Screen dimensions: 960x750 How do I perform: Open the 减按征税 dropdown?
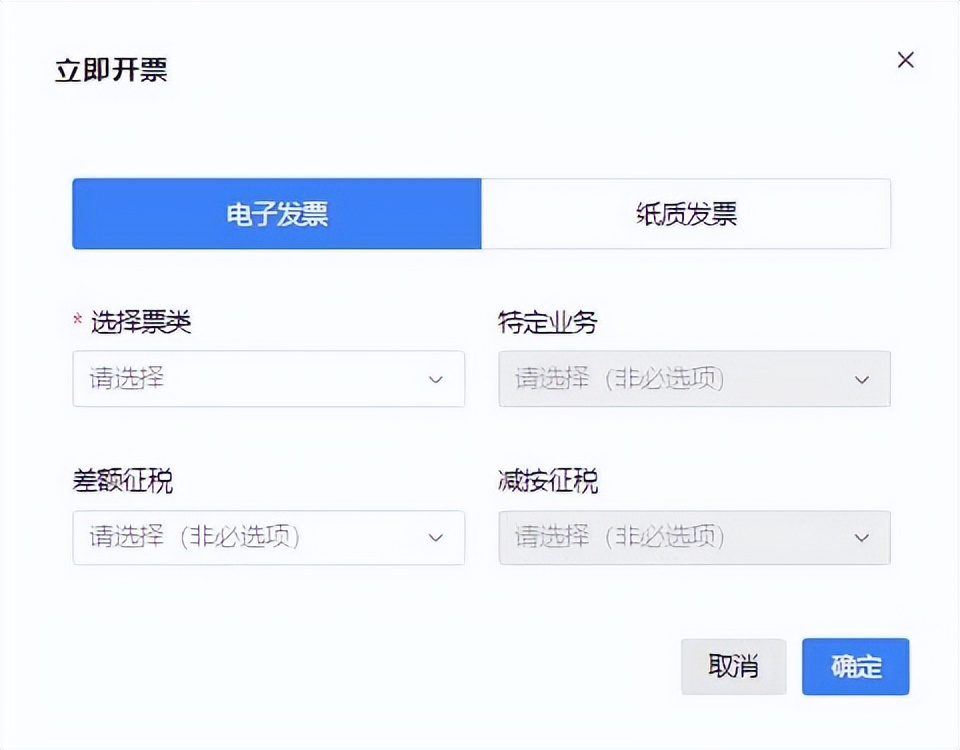coord(696,537)
